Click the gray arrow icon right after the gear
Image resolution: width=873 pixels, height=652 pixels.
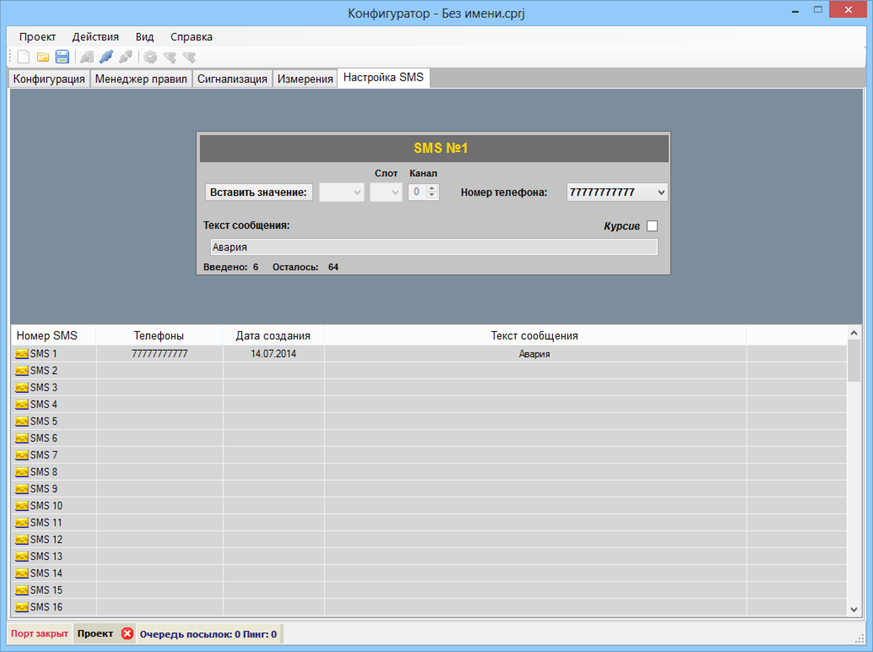(170, 57)
